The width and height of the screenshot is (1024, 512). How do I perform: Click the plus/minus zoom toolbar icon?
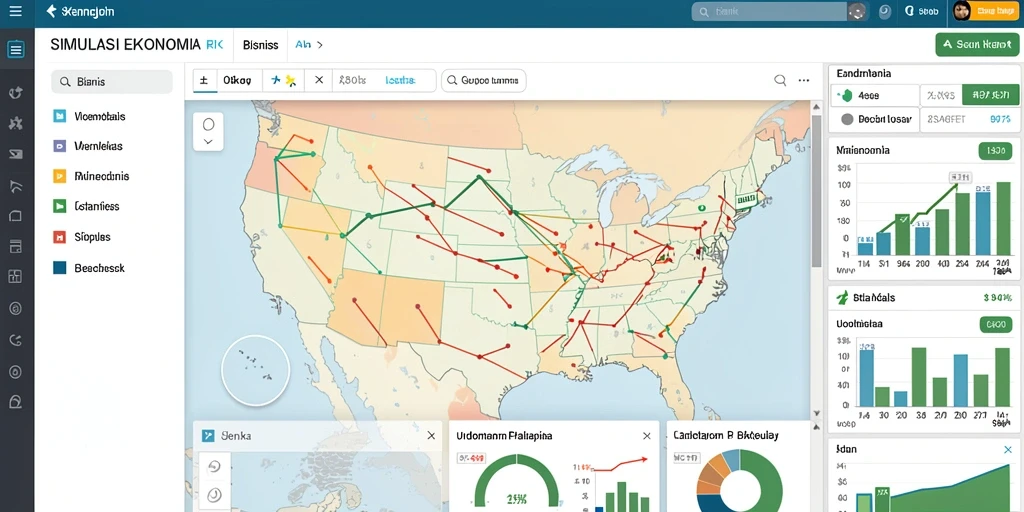204,80
